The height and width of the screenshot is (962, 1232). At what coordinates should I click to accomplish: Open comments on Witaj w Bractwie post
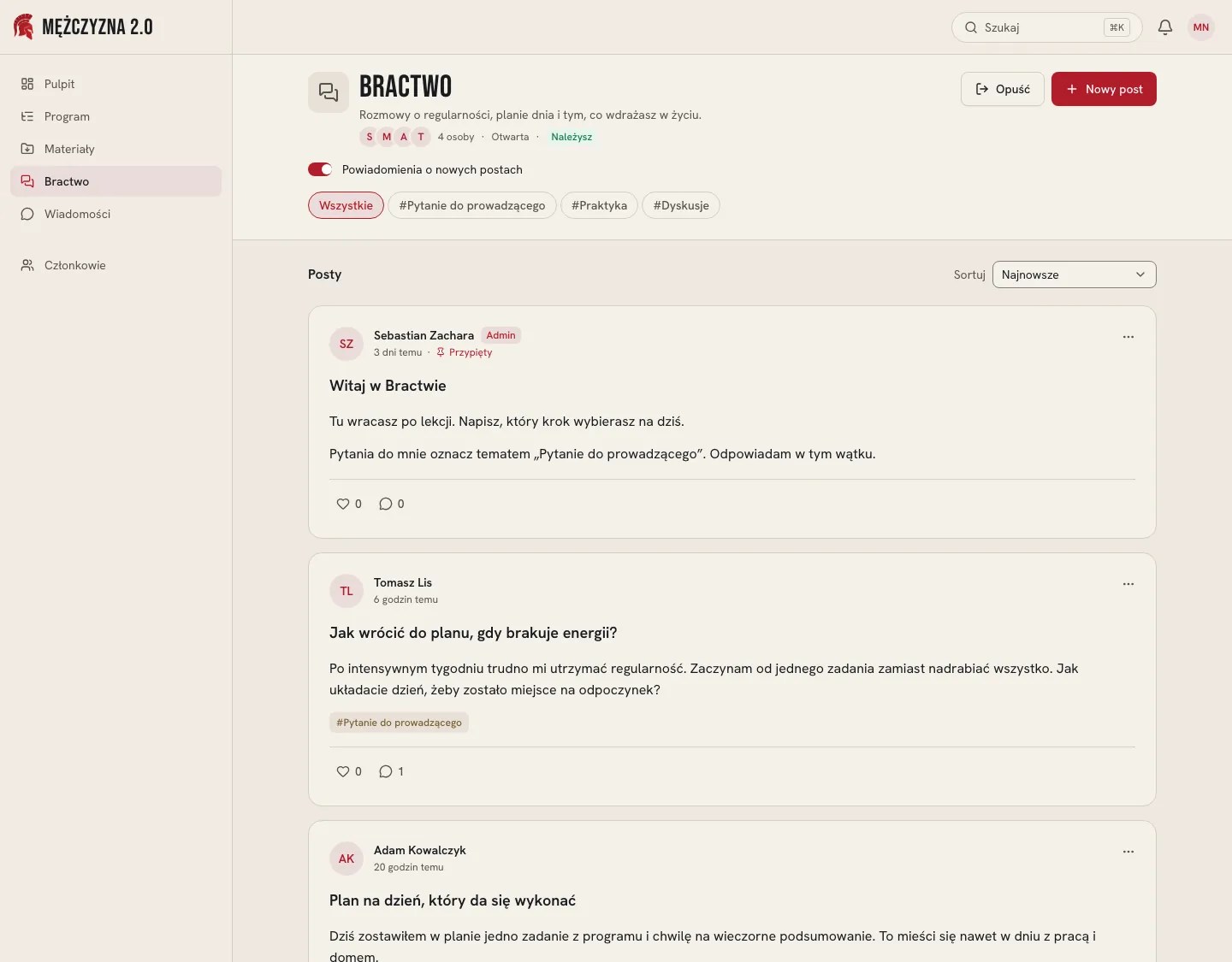(392, 504)
